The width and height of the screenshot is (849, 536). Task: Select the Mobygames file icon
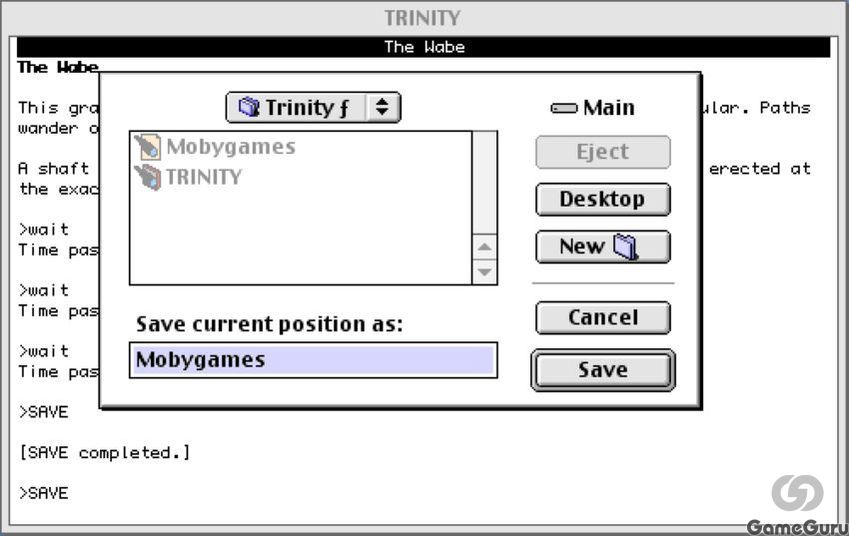148,147
